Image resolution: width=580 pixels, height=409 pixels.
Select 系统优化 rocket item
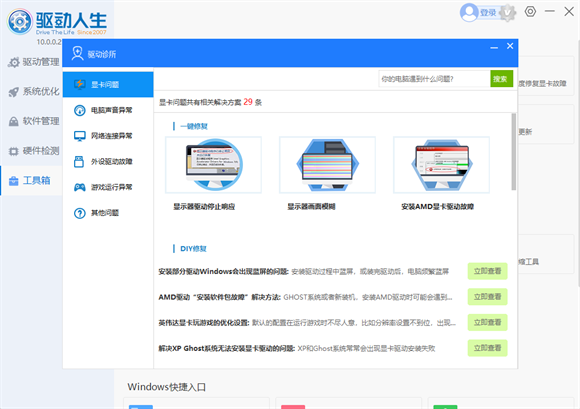tap(33, 91)
